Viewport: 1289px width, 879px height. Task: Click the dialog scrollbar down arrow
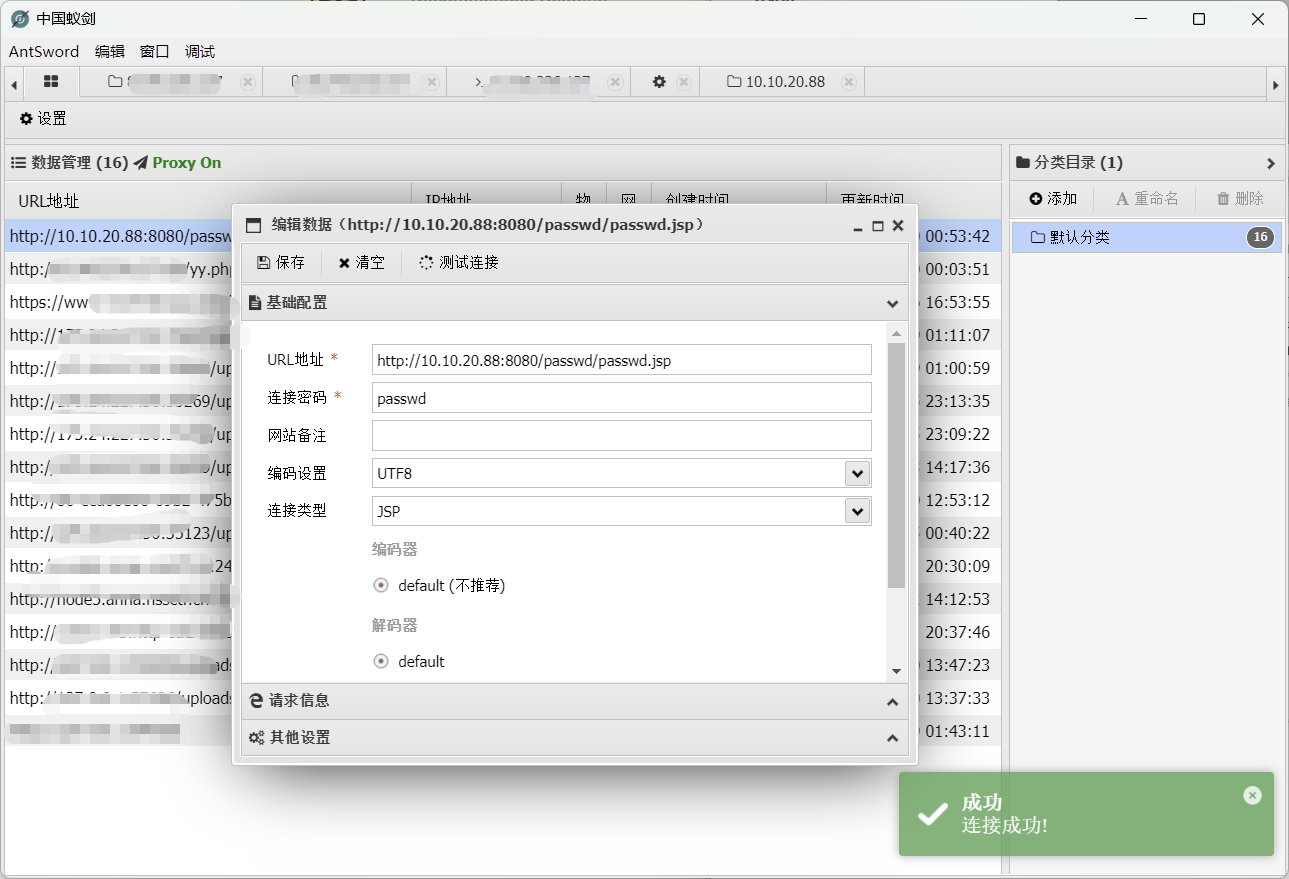(896, 671)
